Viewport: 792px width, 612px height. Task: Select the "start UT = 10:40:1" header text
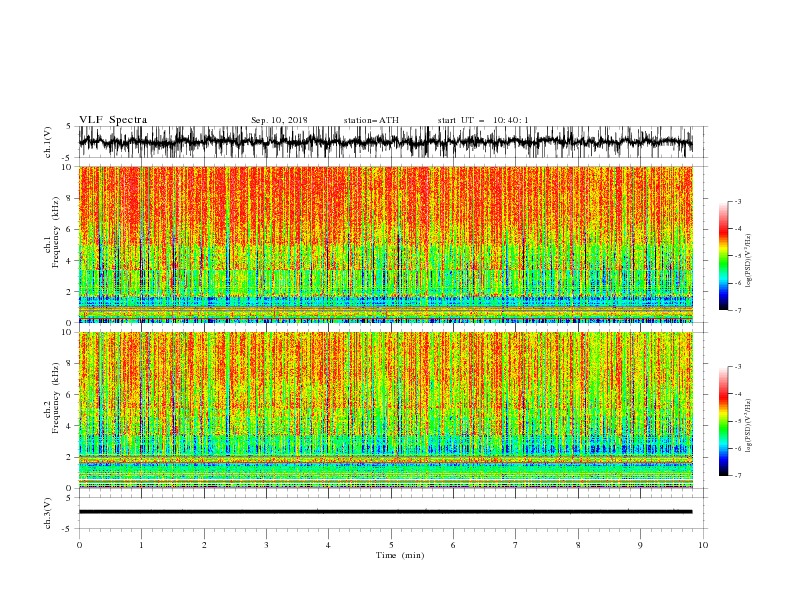(x=483, y=120)
